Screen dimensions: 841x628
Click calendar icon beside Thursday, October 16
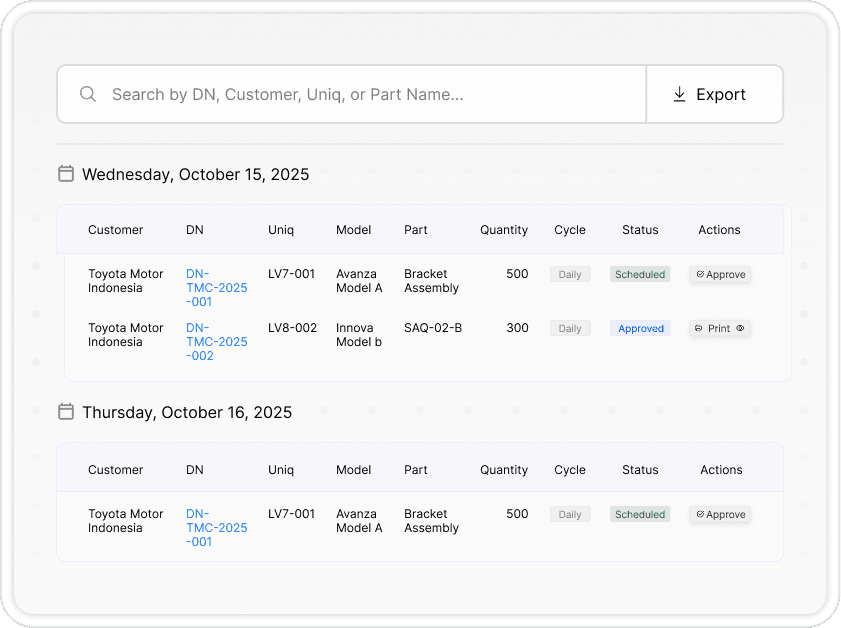click(65, 412)
